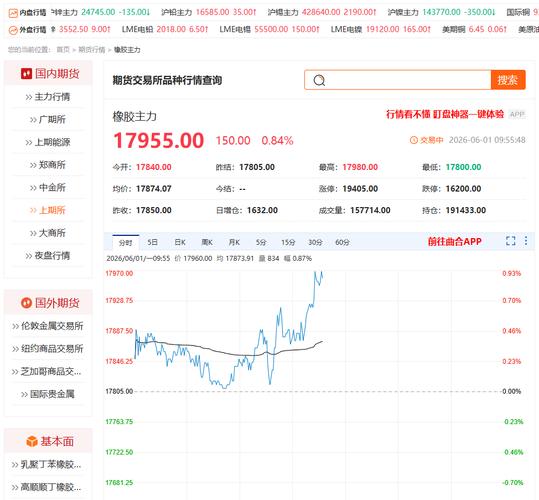The width and height of the screenshot is (539, 500).
Task: Focus the futures search input field
Action: (398, 80)
